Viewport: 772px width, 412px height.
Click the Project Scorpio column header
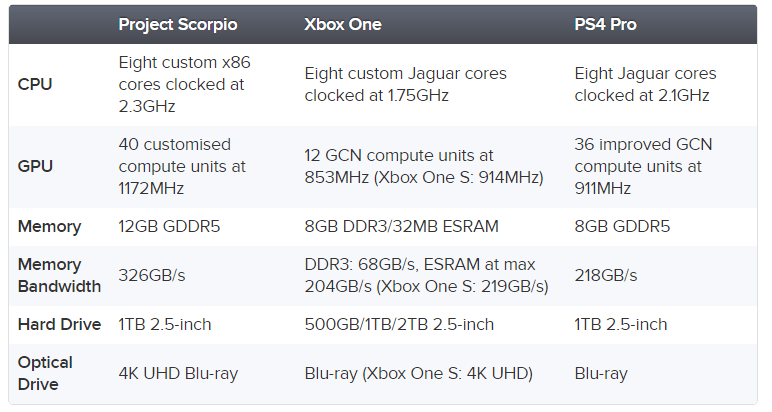pyautogui.click(x=178, y=25)
